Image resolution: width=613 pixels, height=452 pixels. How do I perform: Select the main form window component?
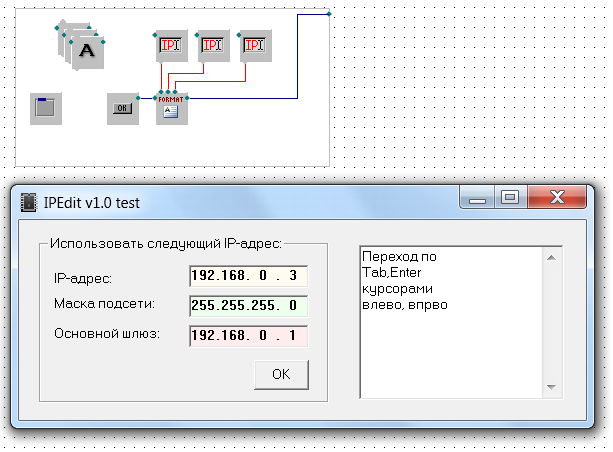pos(46,108)
